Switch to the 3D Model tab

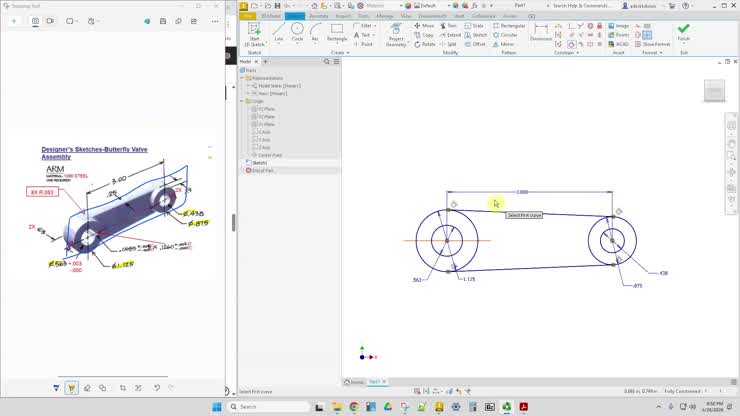pyautogui.click(x=270, y=16)
